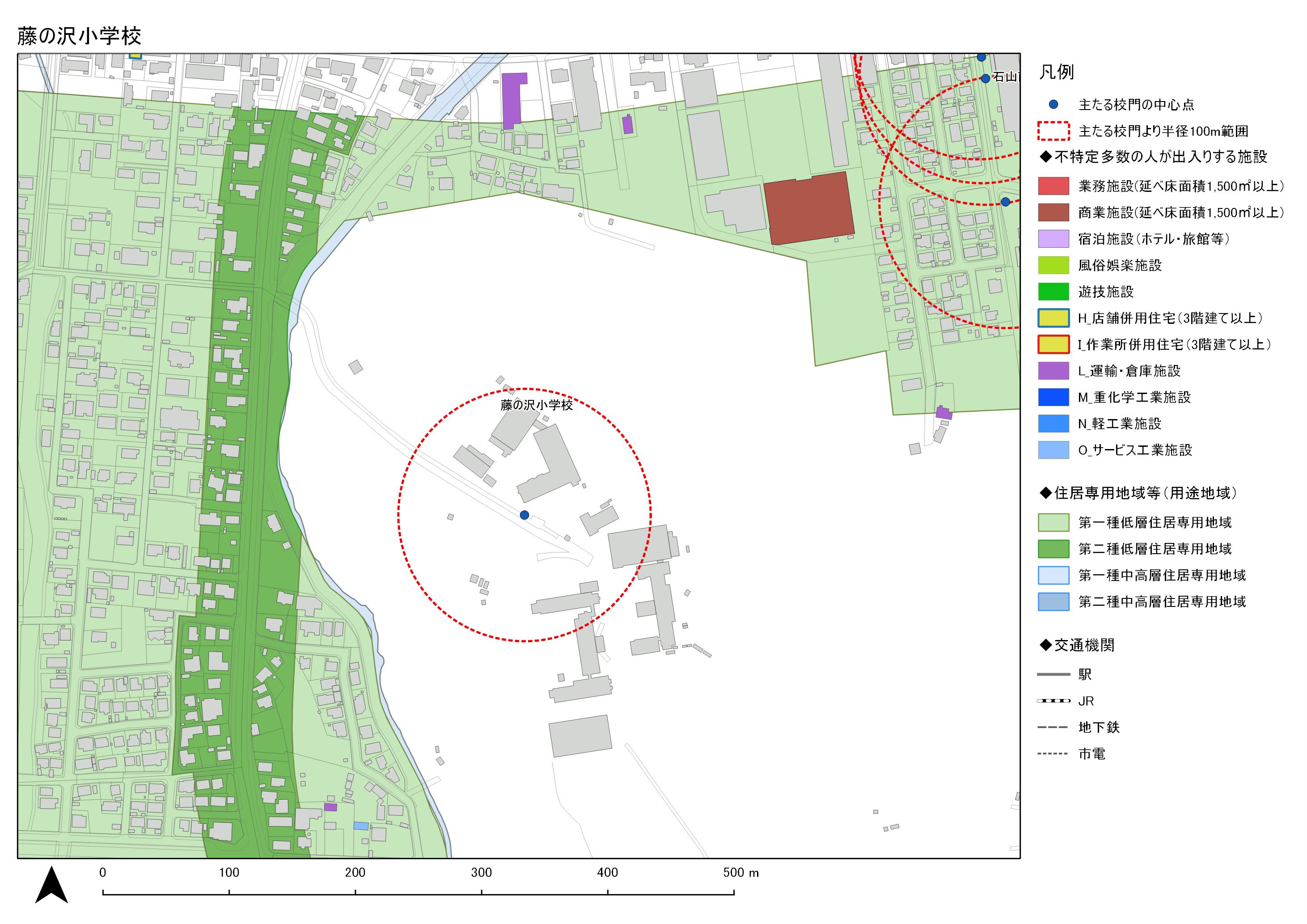Click the 業務施設 red legend swatch
The height and width of the screenshot is (924, 1307).
[x=1053, y=186]
